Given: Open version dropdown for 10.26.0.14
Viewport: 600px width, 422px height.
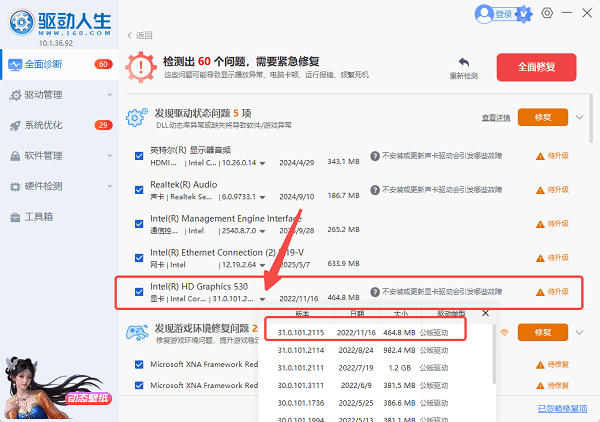Looking at the screenshot, I should coord(262,163).
